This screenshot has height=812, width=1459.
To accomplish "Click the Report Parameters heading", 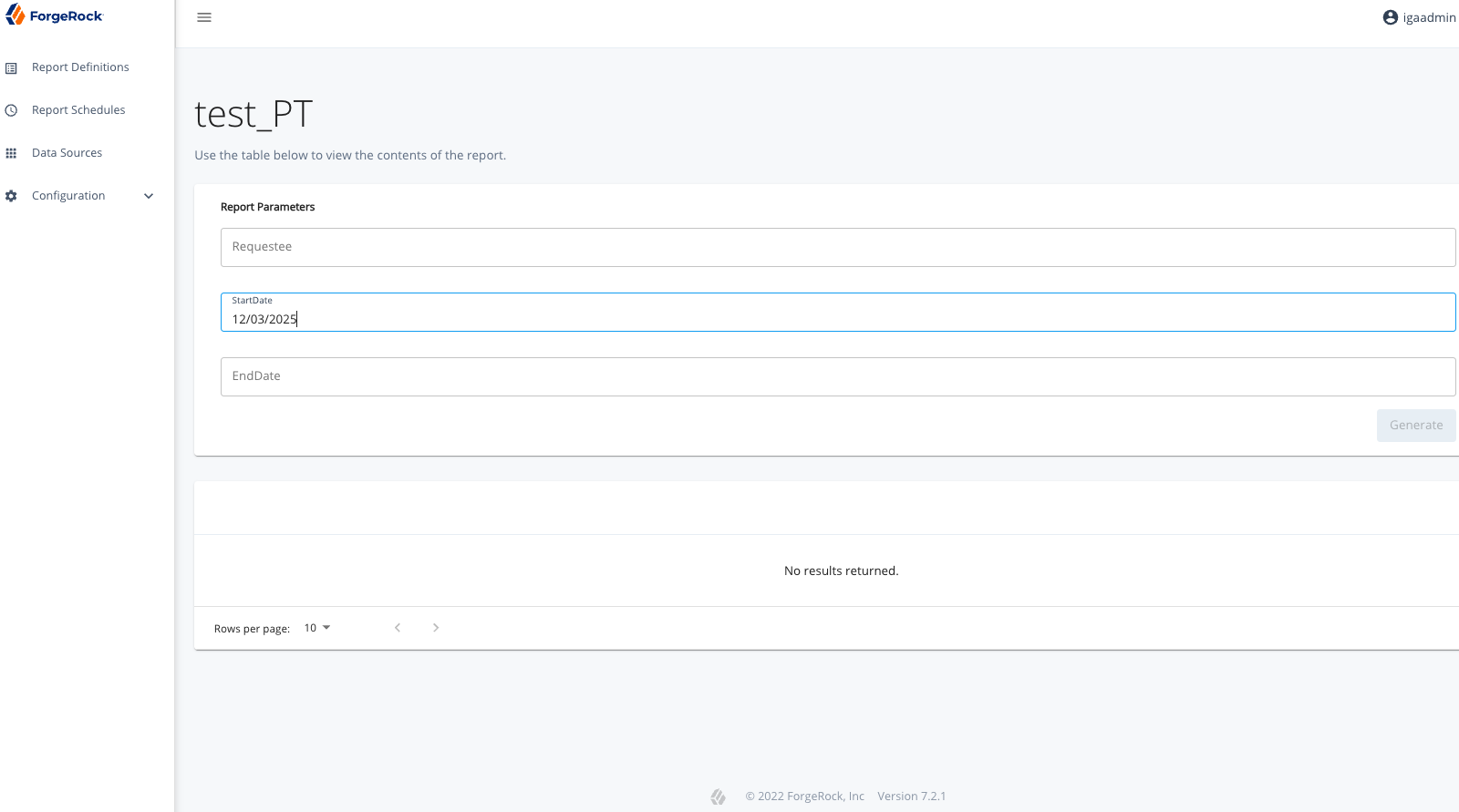I will point(267,207).
